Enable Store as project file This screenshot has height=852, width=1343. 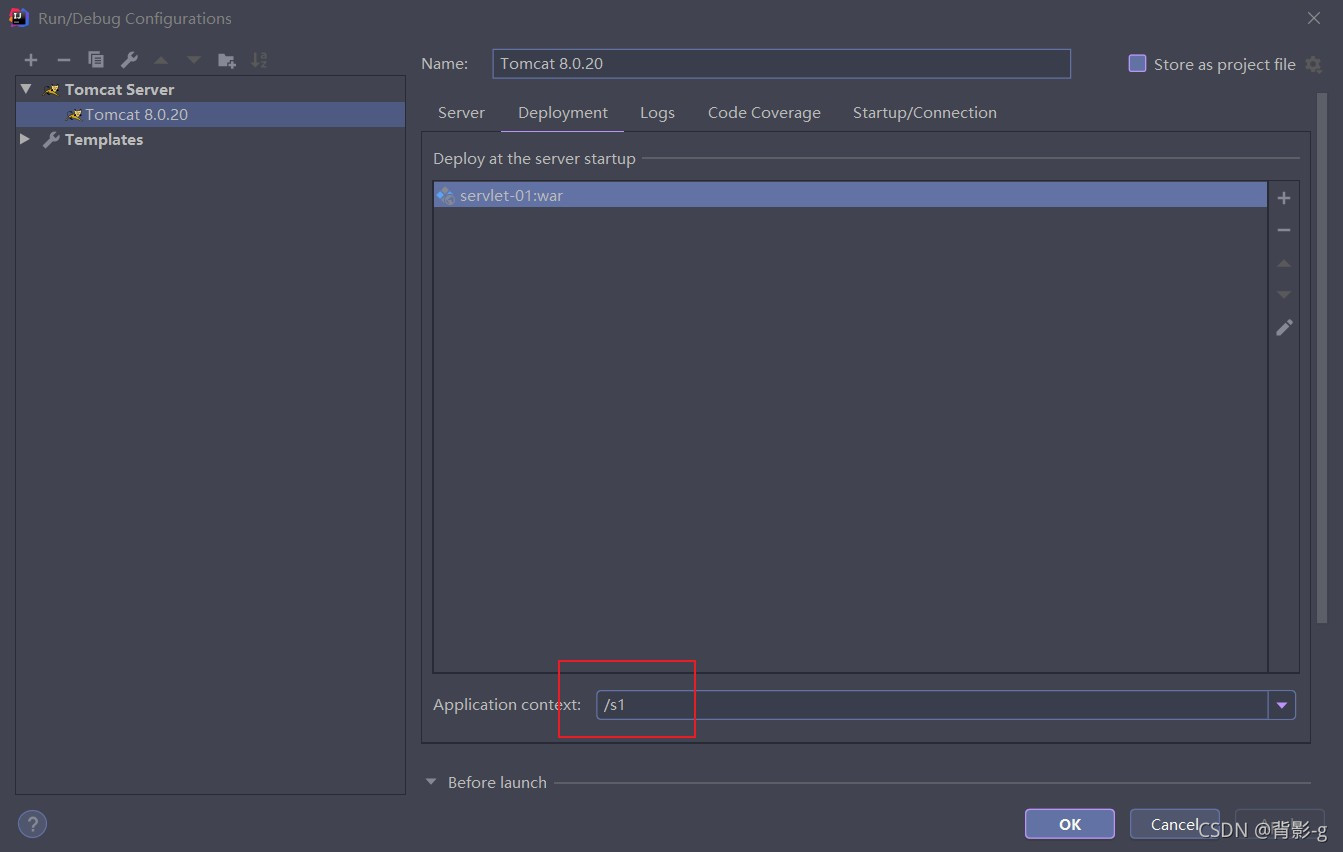coord(1137,63)
